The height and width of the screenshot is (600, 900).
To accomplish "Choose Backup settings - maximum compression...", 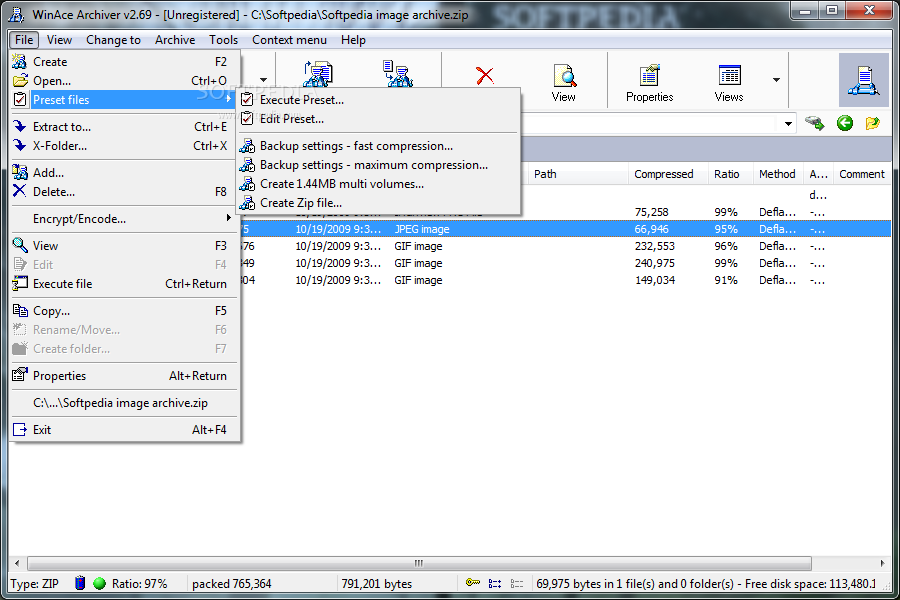I will tap(379, 164).
